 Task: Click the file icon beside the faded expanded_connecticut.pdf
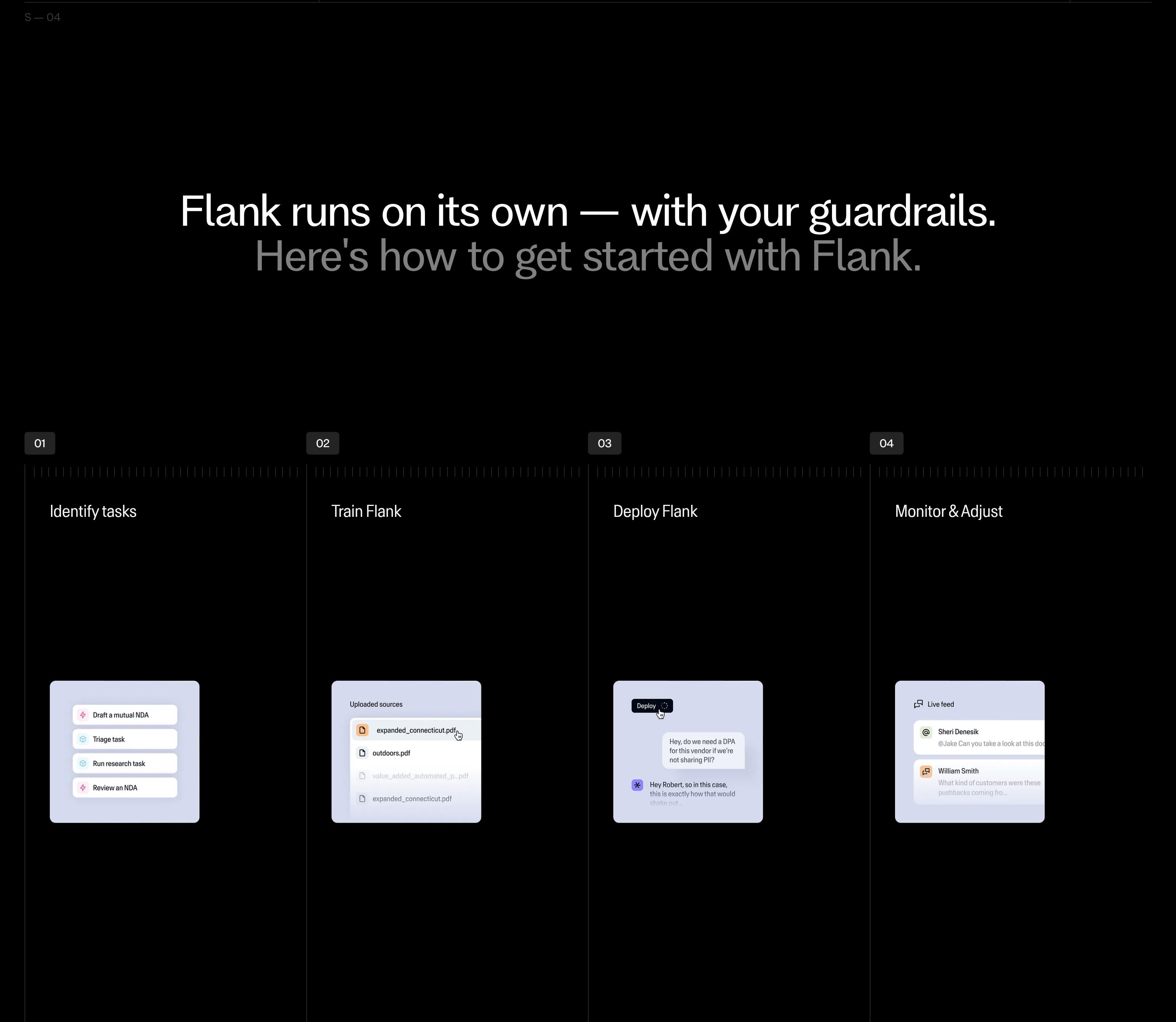[x=362, y=799]
